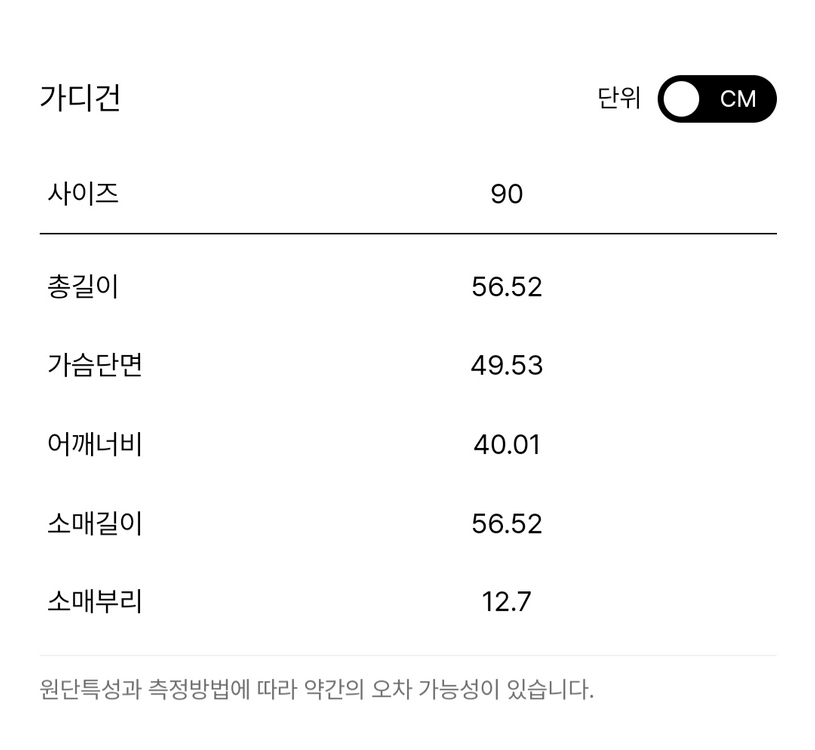Click the 56.52 sleeve length value
This screenshot has width=815, height=750.
coord(507,523)
